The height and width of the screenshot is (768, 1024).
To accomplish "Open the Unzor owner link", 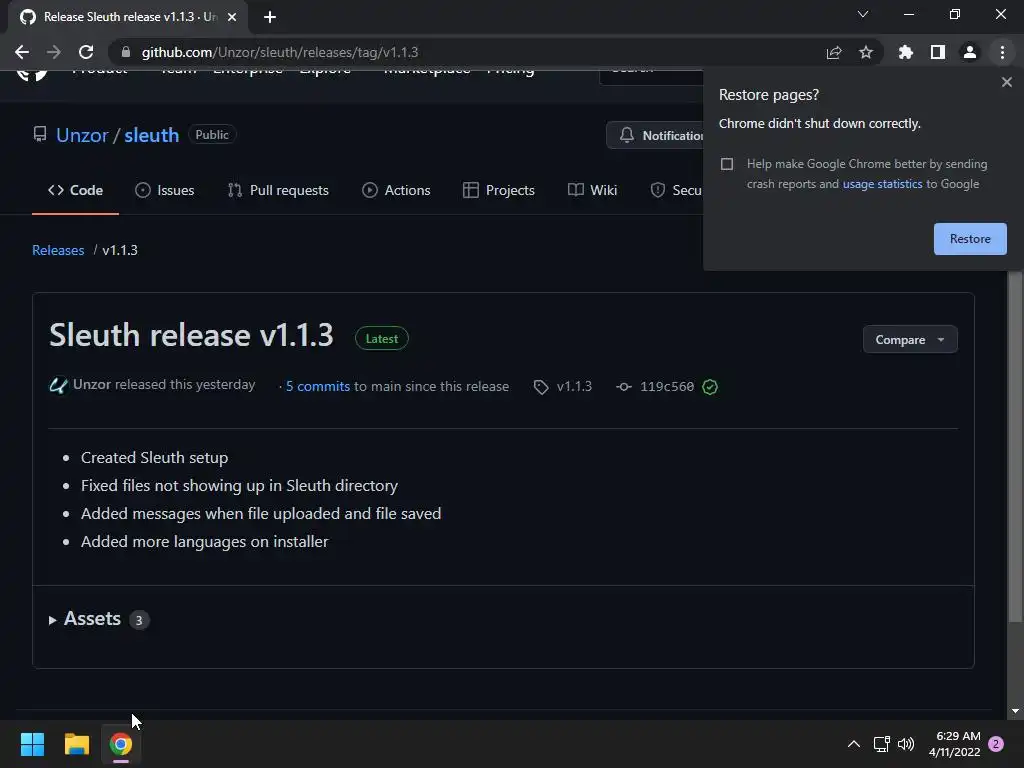I will click(82, 135).
